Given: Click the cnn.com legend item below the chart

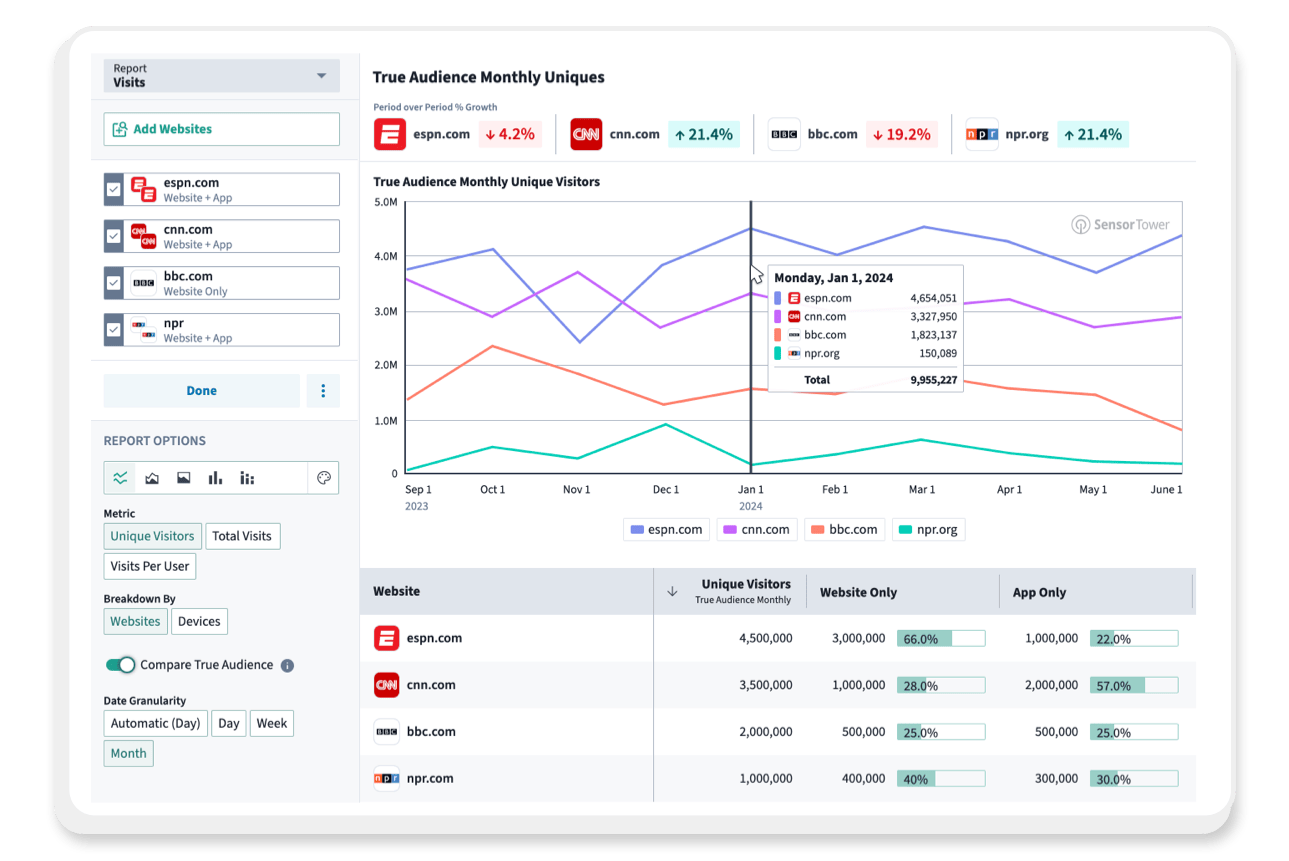Looking at the screenshot, I should pos(756,529).
